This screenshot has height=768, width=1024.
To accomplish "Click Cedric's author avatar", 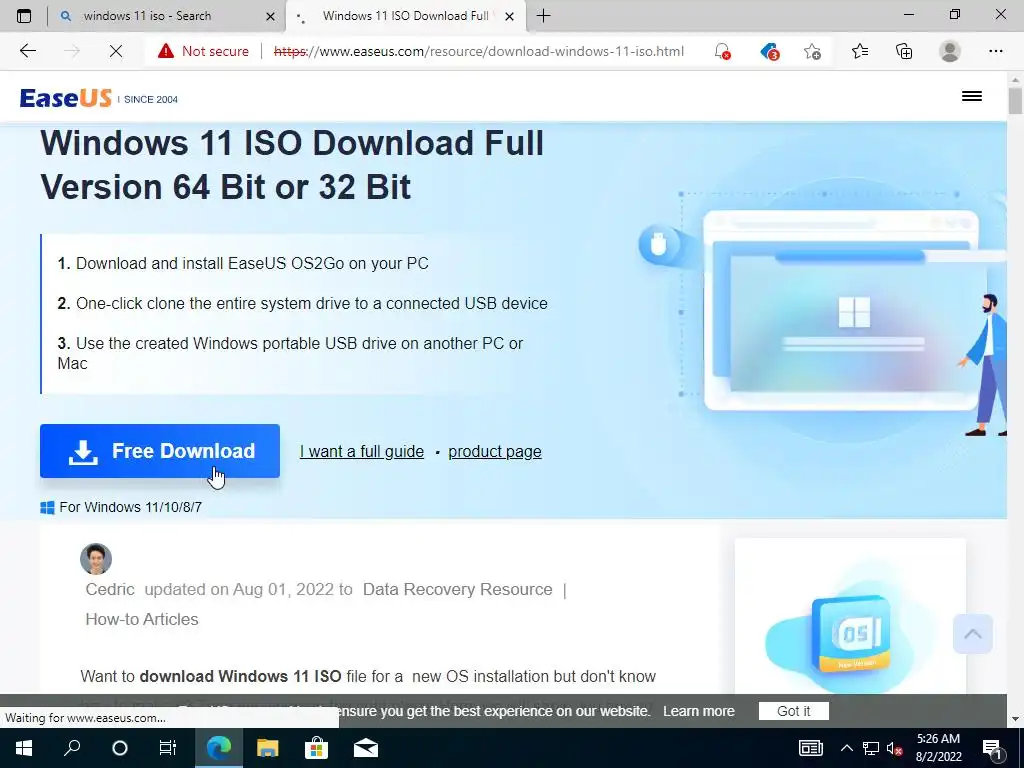I will (x=96, y=559).
